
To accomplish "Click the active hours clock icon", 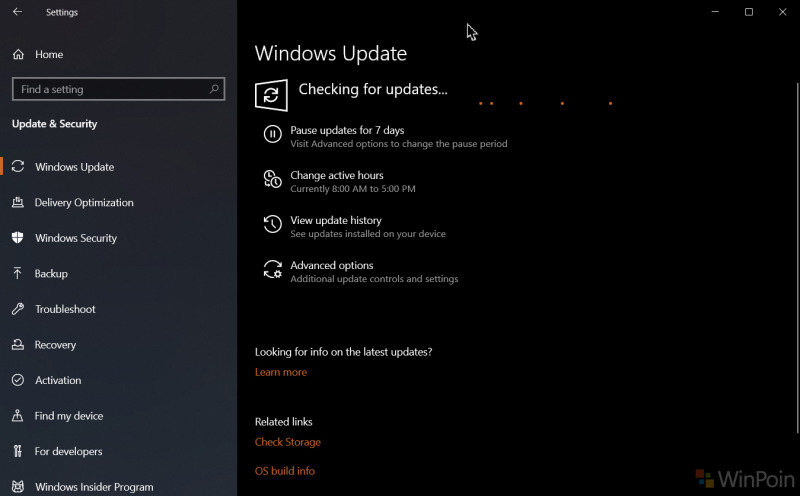I will click(x=272, y=179).
